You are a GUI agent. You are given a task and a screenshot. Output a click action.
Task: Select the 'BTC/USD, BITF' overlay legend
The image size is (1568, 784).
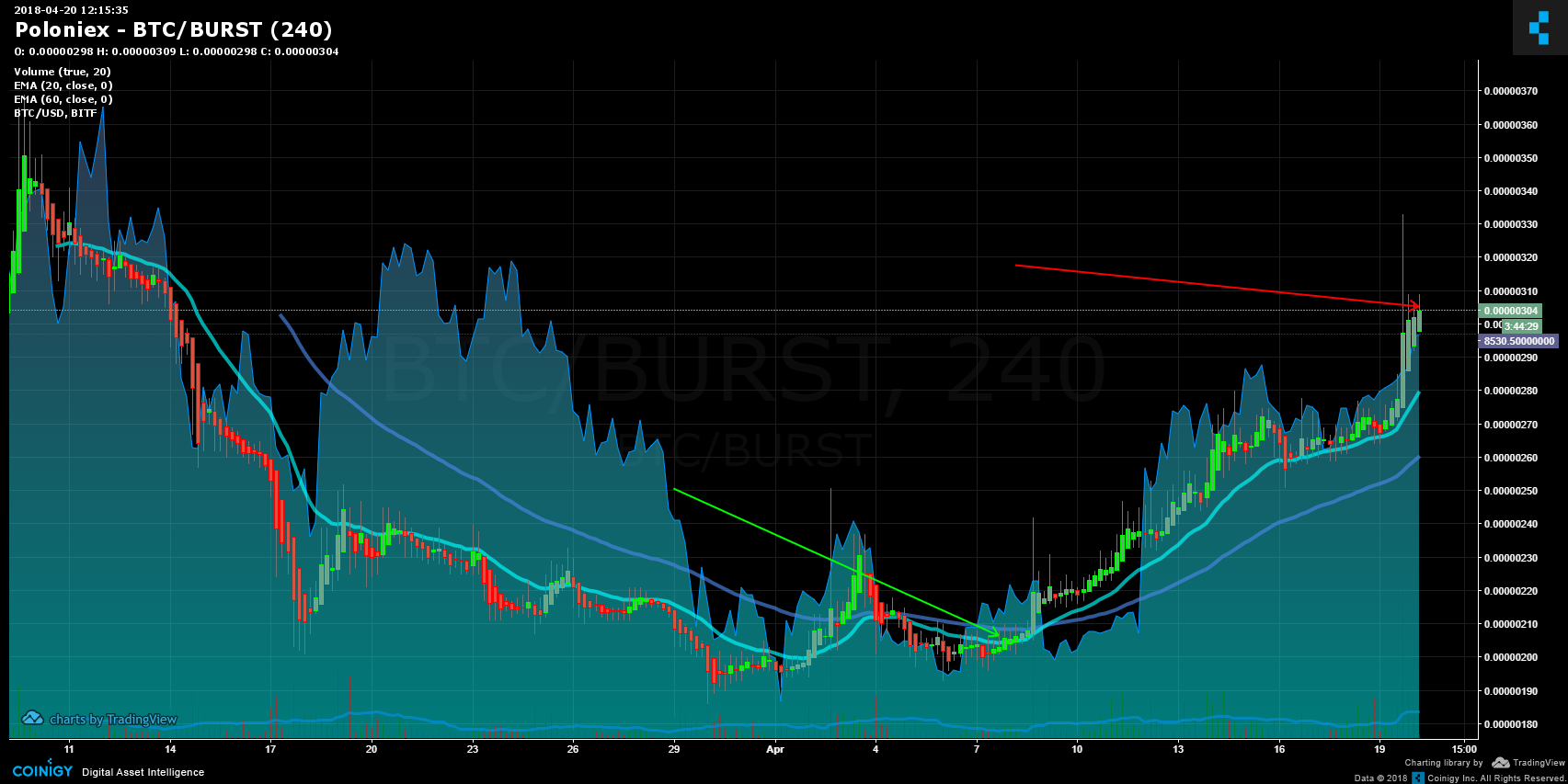[55, 113]
